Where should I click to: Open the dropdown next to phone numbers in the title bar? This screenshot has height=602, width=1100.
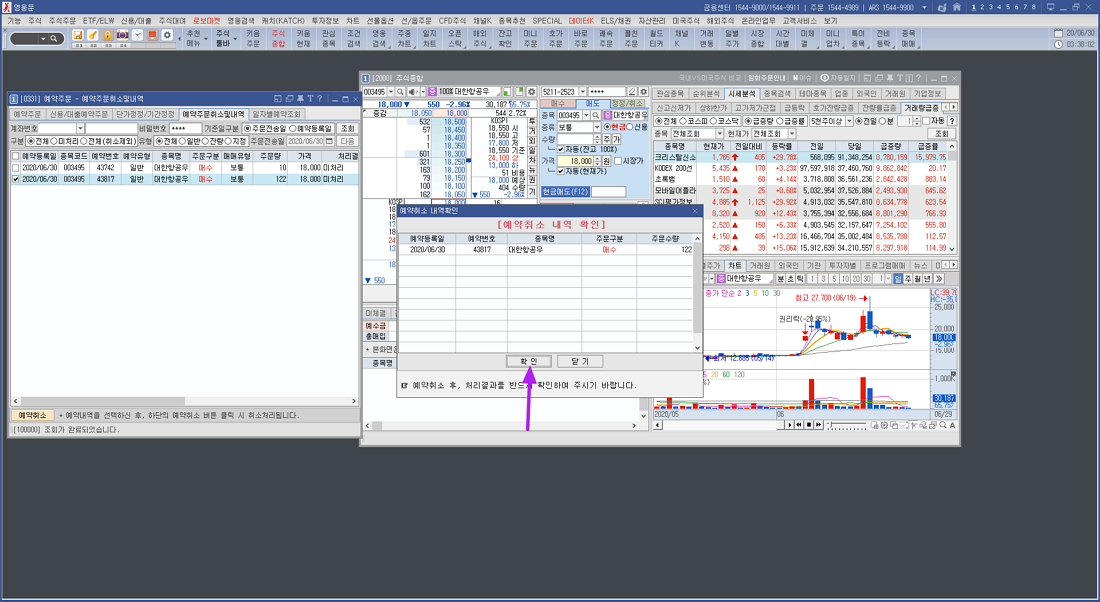click(x=925, y=7)
